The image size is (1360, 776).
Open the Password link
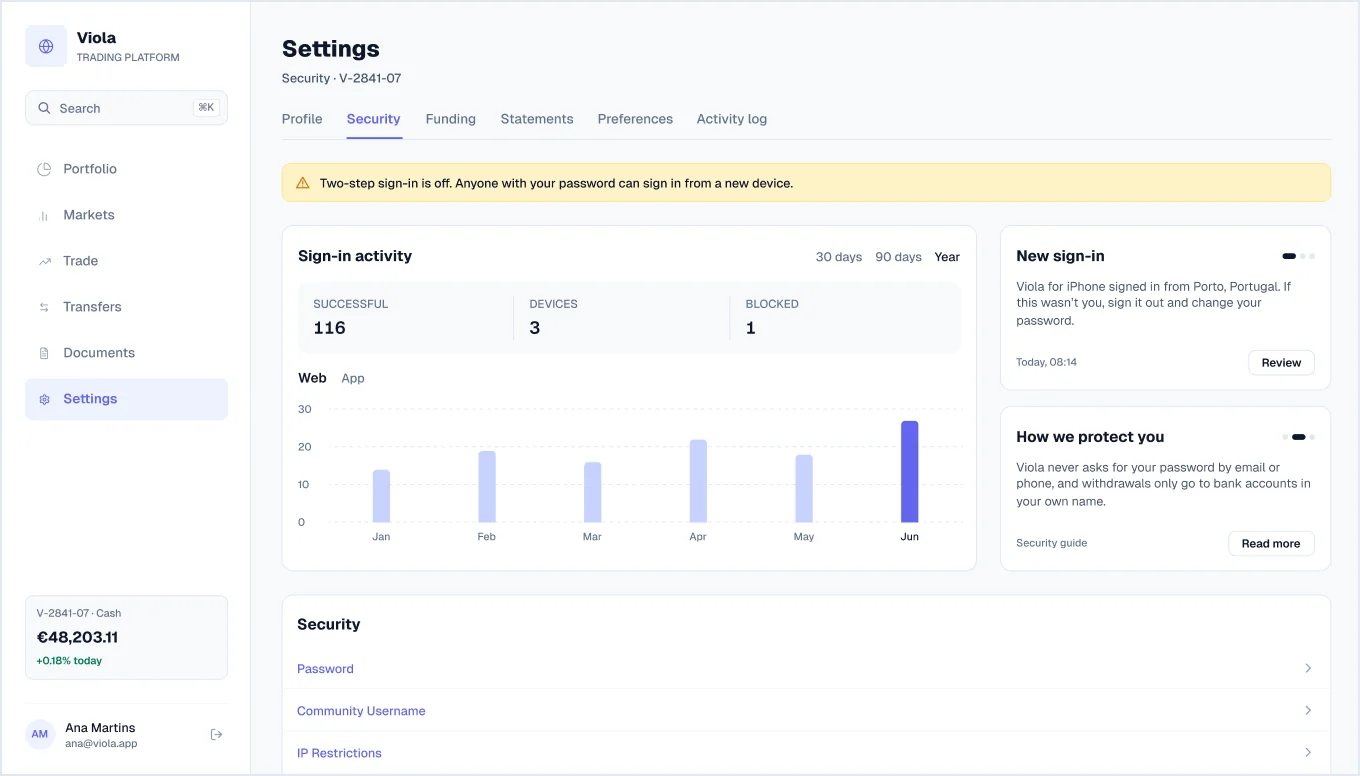click(x=325, y=669)
